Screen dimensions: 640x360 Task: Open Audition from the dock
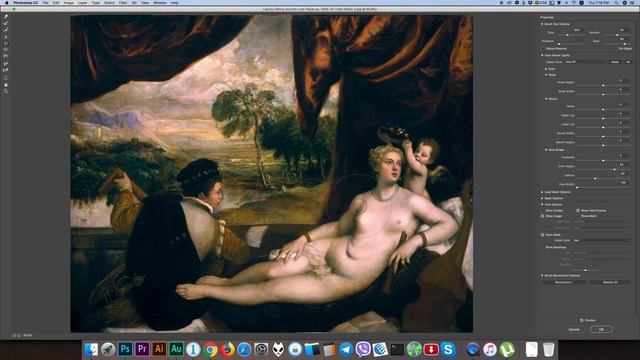coord(176,349)
